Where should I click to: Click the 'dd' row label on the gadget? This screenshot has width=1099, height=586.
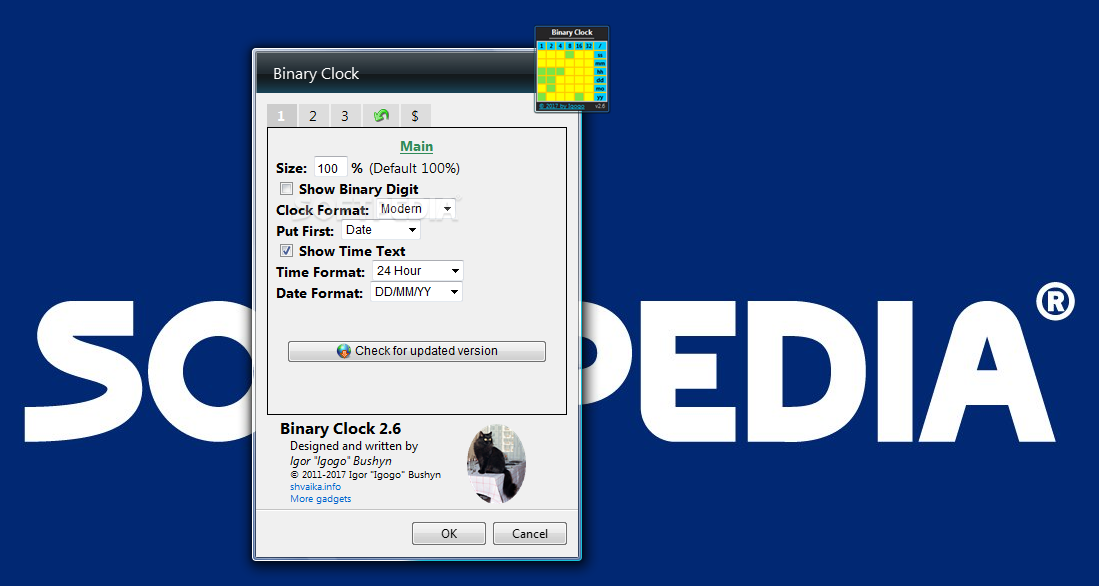click(600, 80)
